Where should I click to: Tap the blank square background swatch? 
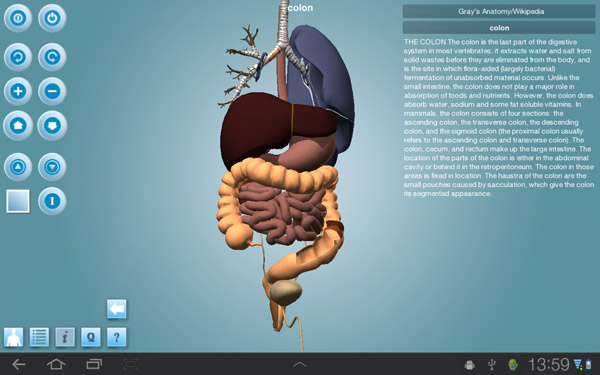[x=18, y=201]
